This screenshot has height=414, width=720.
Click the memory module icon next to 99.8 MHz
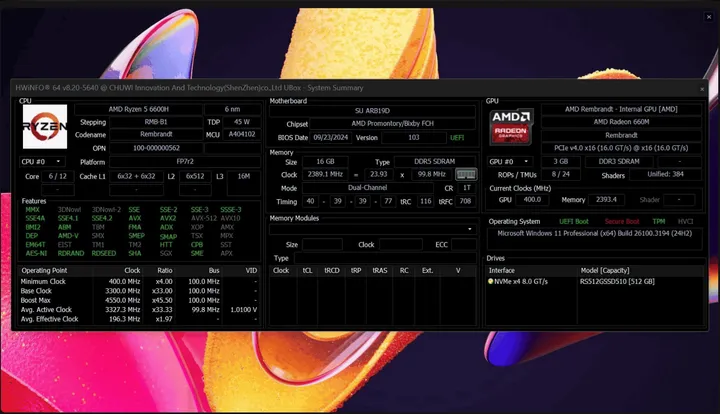[466, 174]
